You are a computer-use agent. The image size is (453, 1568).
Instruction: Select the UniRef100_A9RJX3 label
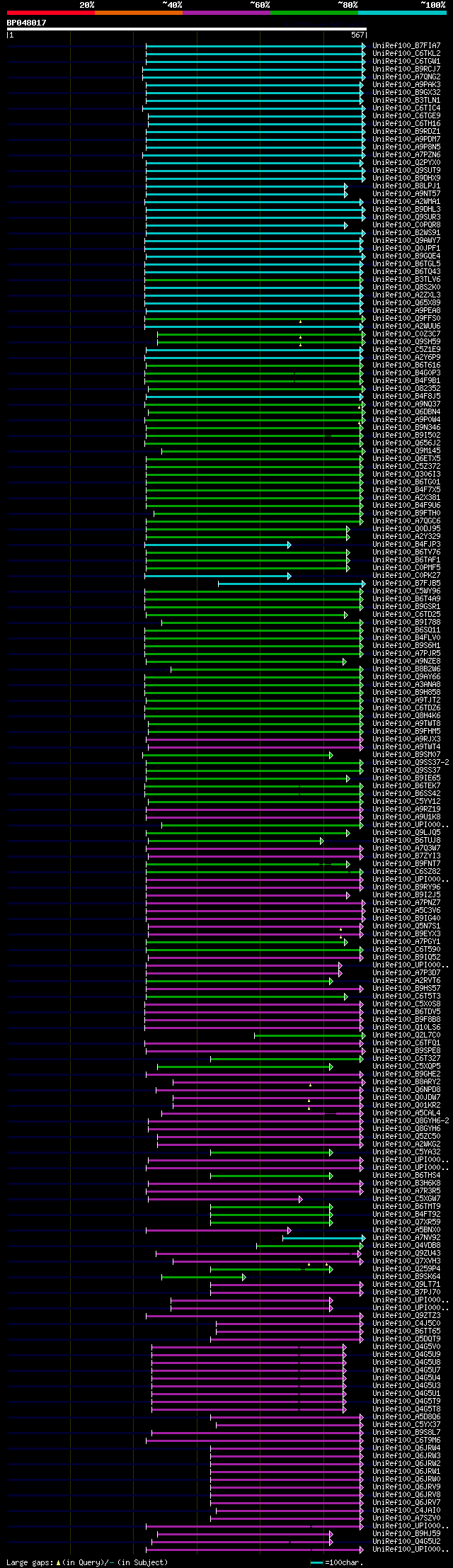(x=406, y=739)
